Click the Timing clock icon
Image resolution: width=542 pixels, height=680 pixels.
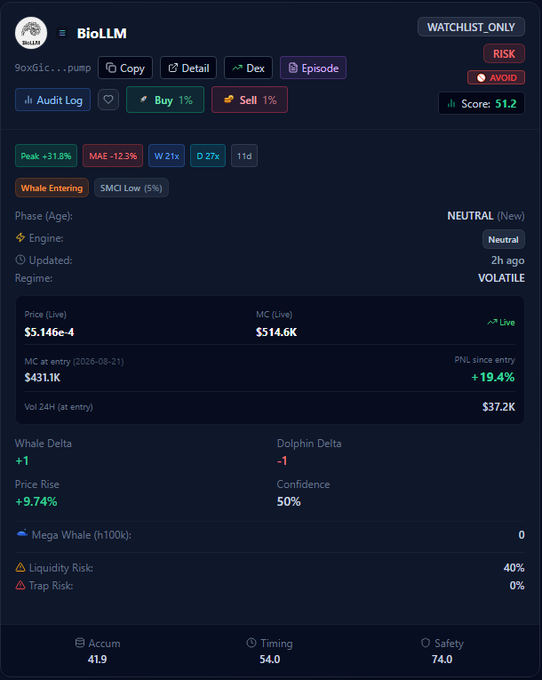pos(251,643)
